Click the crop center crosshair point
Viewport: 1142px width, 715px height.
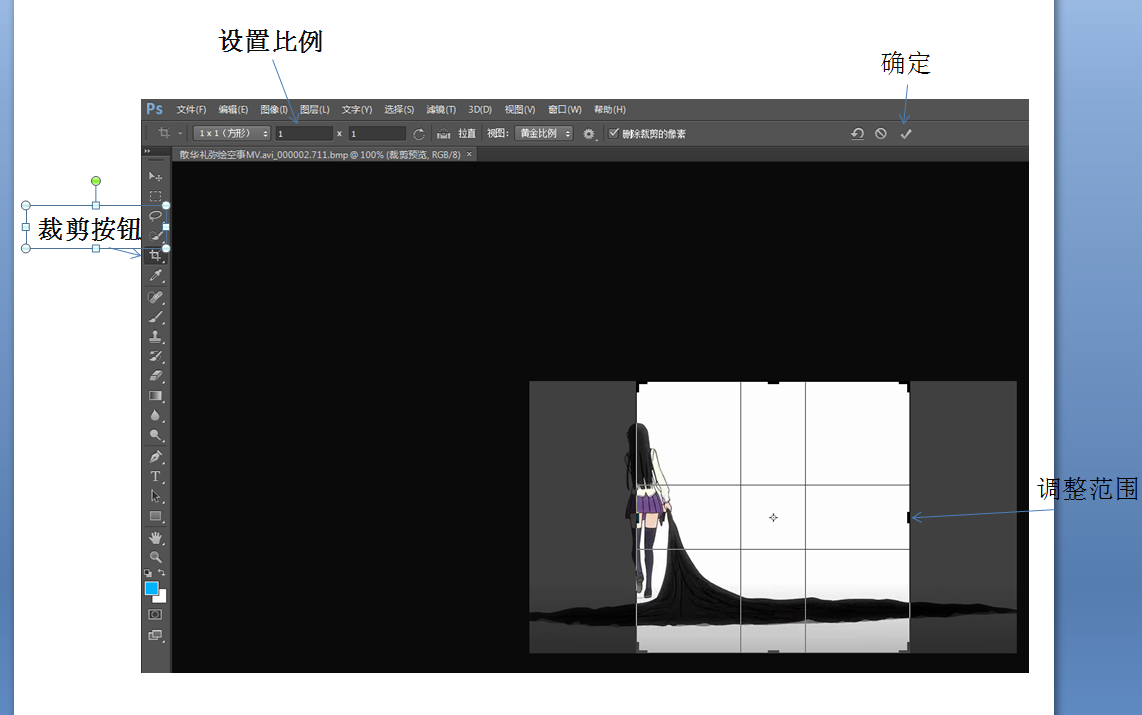point(773,518)
